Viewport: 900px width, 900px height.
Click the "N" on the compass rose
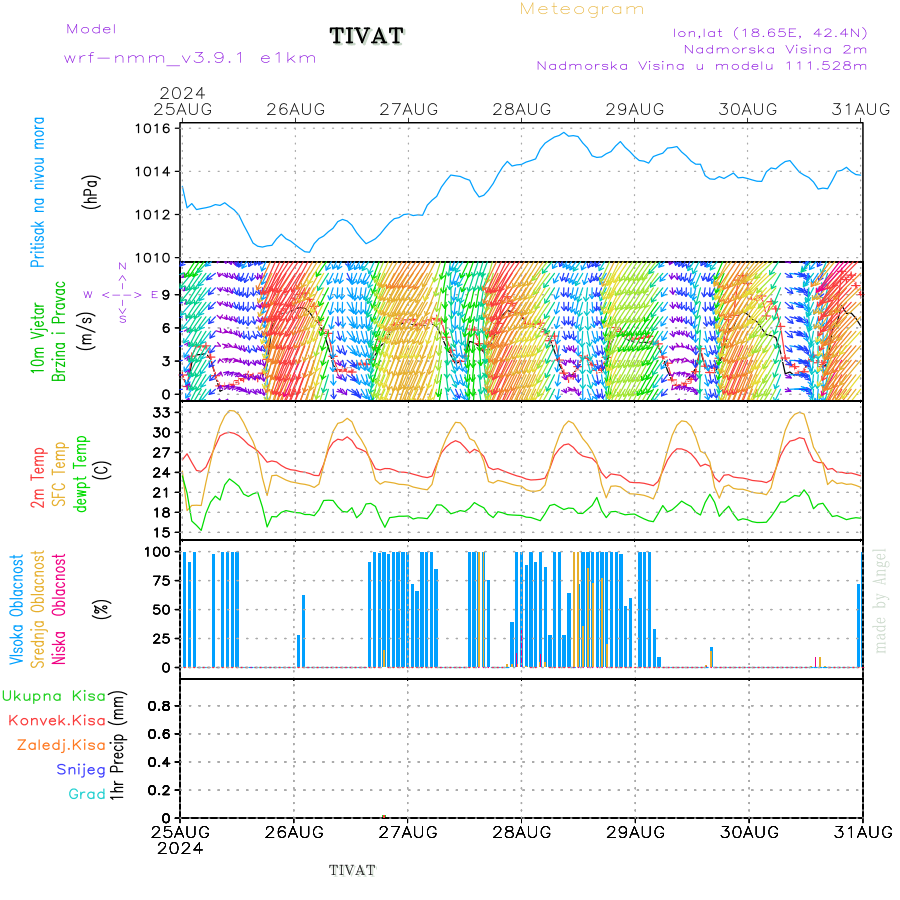(122, 266)
